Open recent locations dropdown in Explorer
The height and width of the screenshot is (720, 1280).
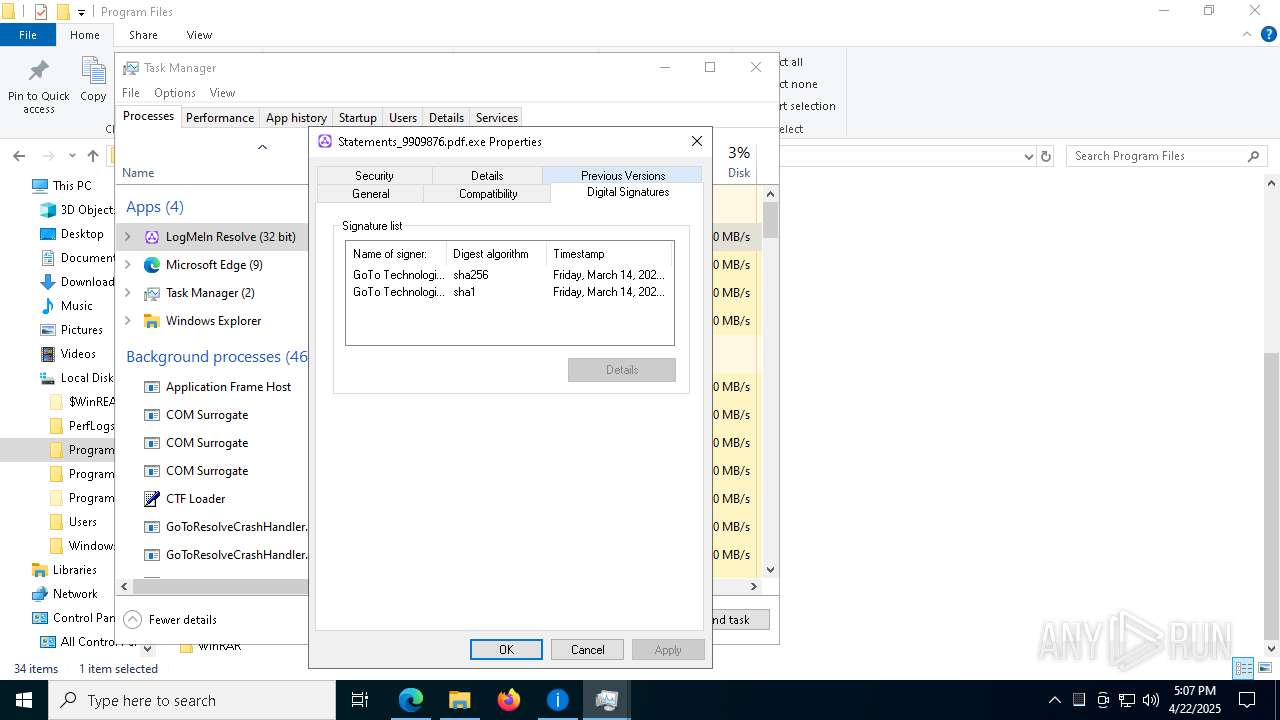coord(72,156)
